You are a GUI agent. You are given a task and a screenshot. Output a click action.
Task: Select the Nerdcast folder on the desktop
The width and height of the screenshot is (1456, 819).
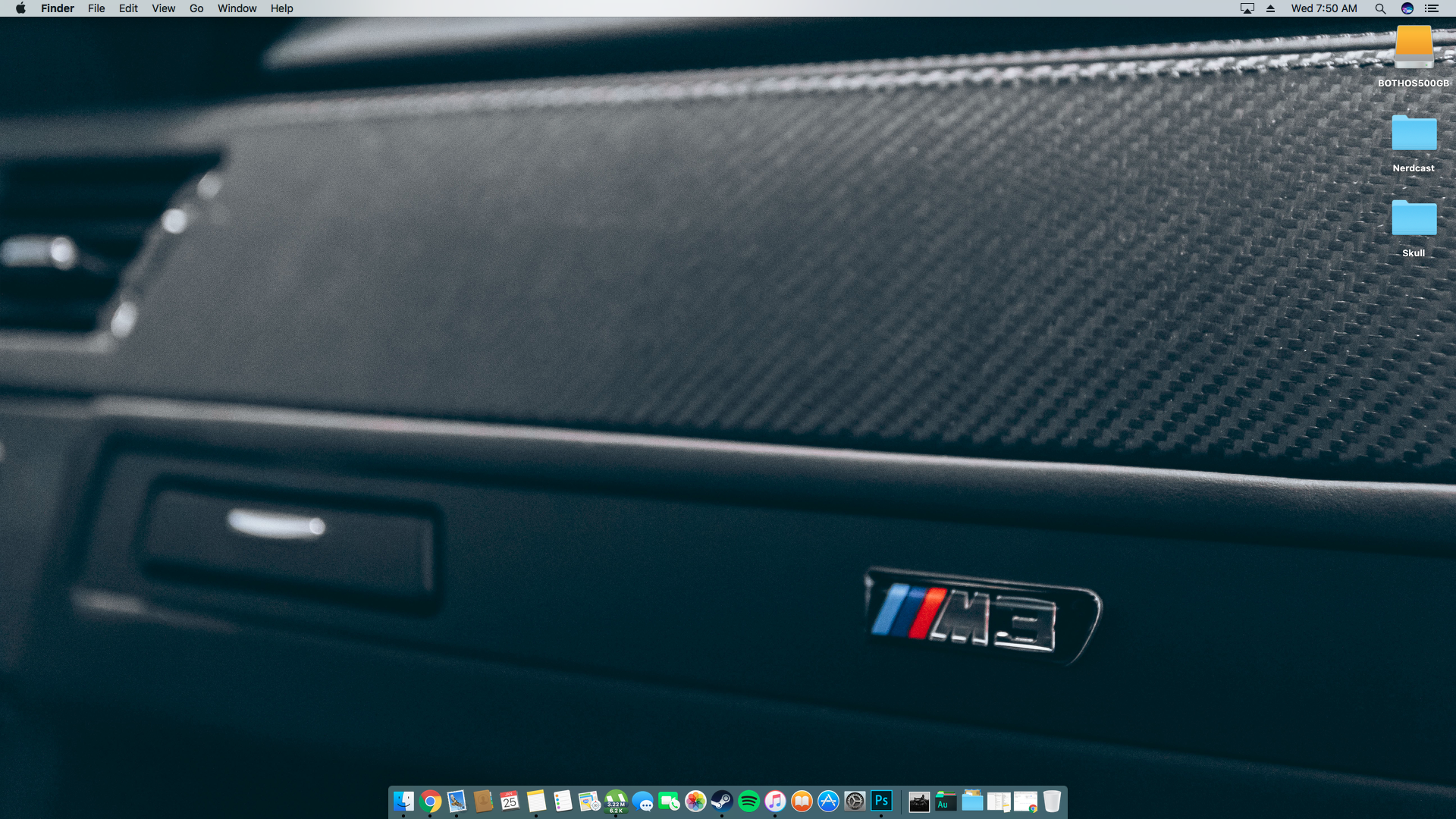click(1414, 144)
